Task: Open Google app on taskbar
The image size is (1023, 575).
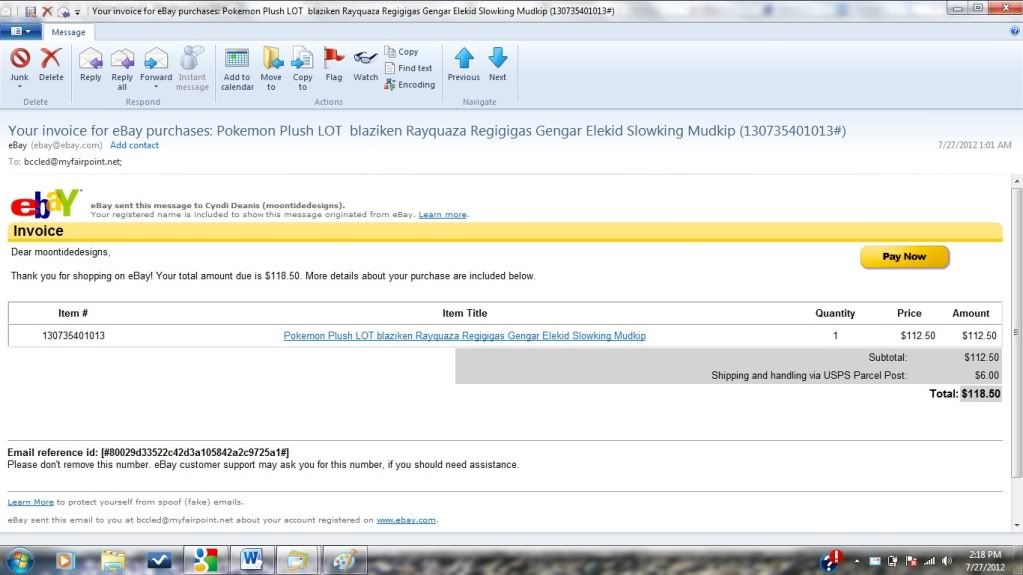Action: (205, 560)
